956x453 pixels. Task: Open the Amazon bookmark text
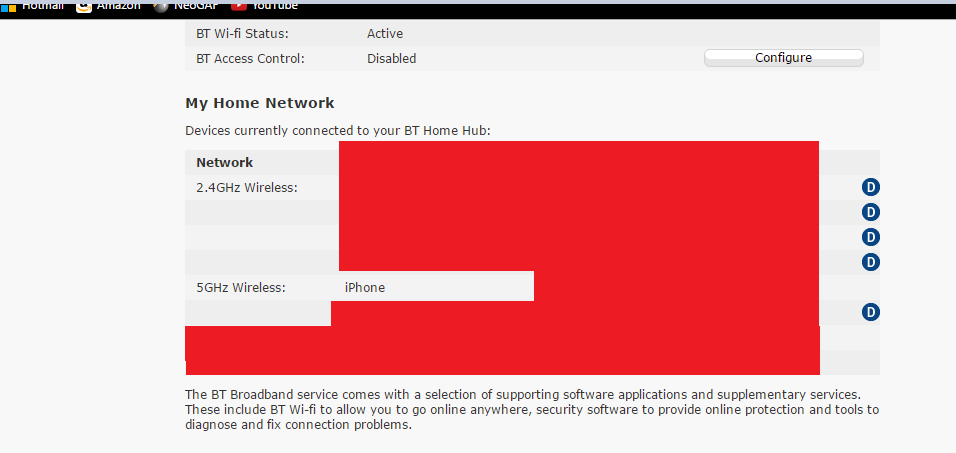(x=118, y=5)
